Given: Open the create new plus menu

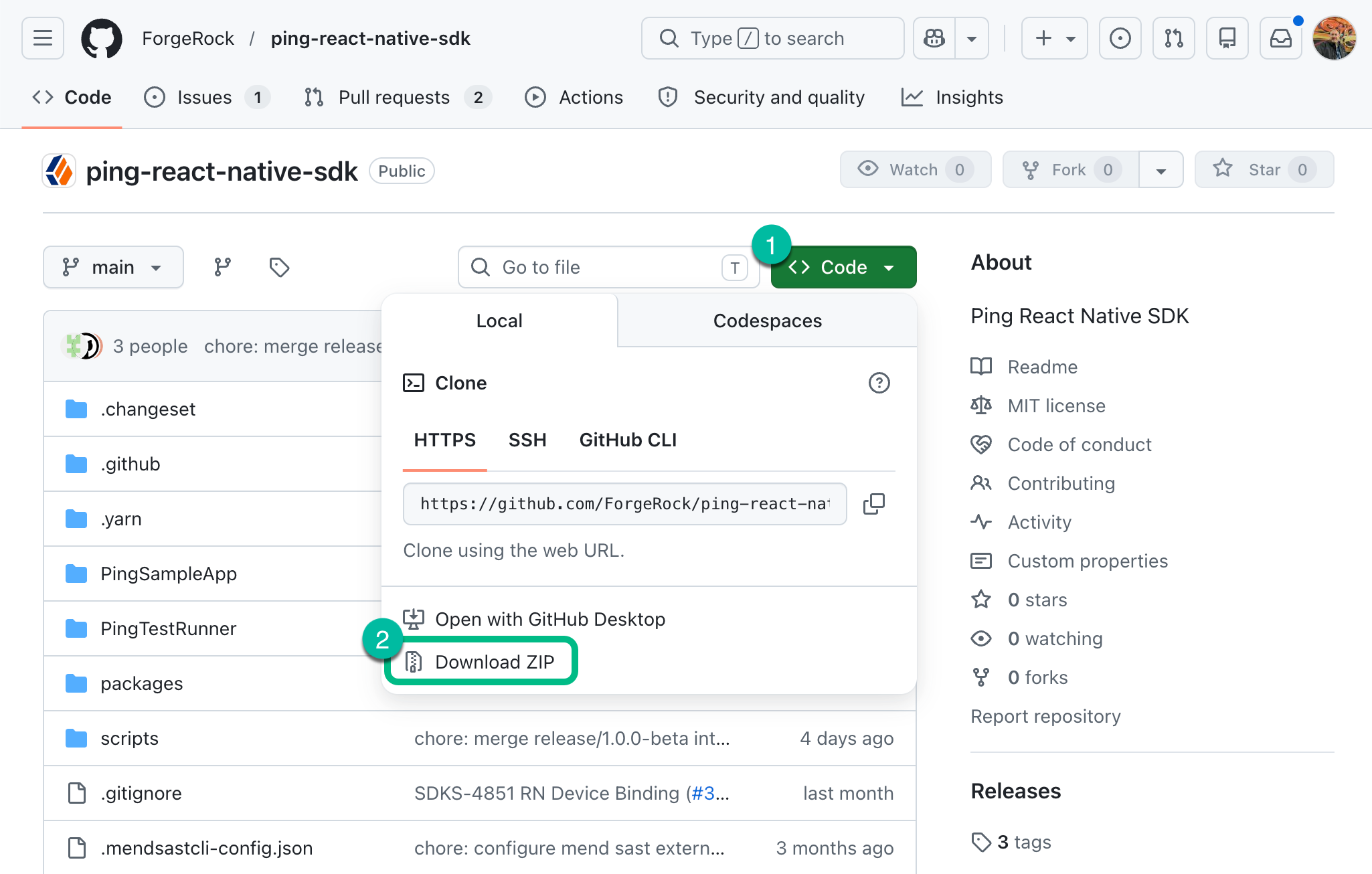Looking at the screenshot, I should pyautogui.click(x=1054, y=38).
